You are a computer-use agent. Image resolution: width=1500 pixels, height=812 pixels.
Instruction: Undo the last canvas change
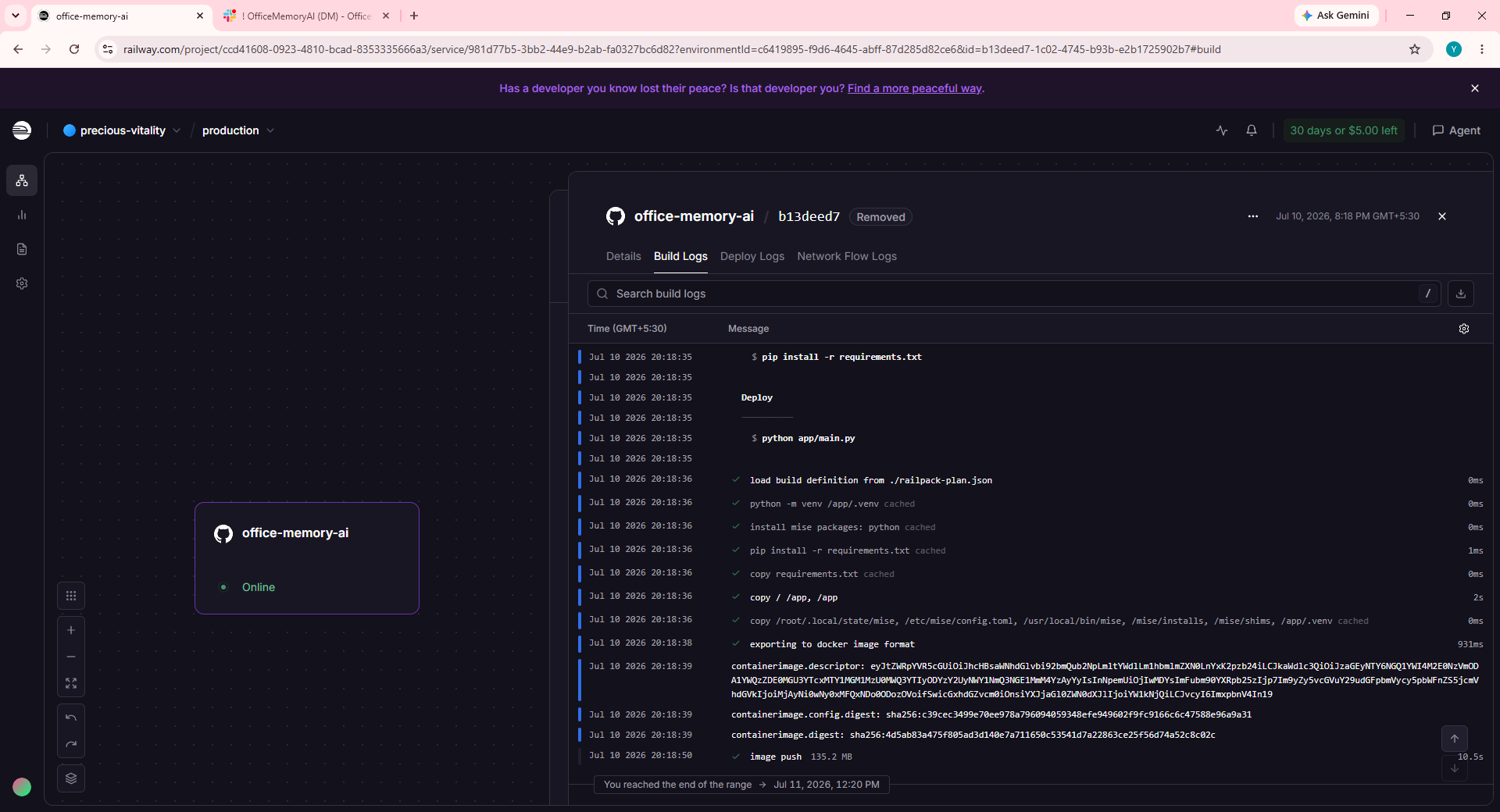coord(71,718)
